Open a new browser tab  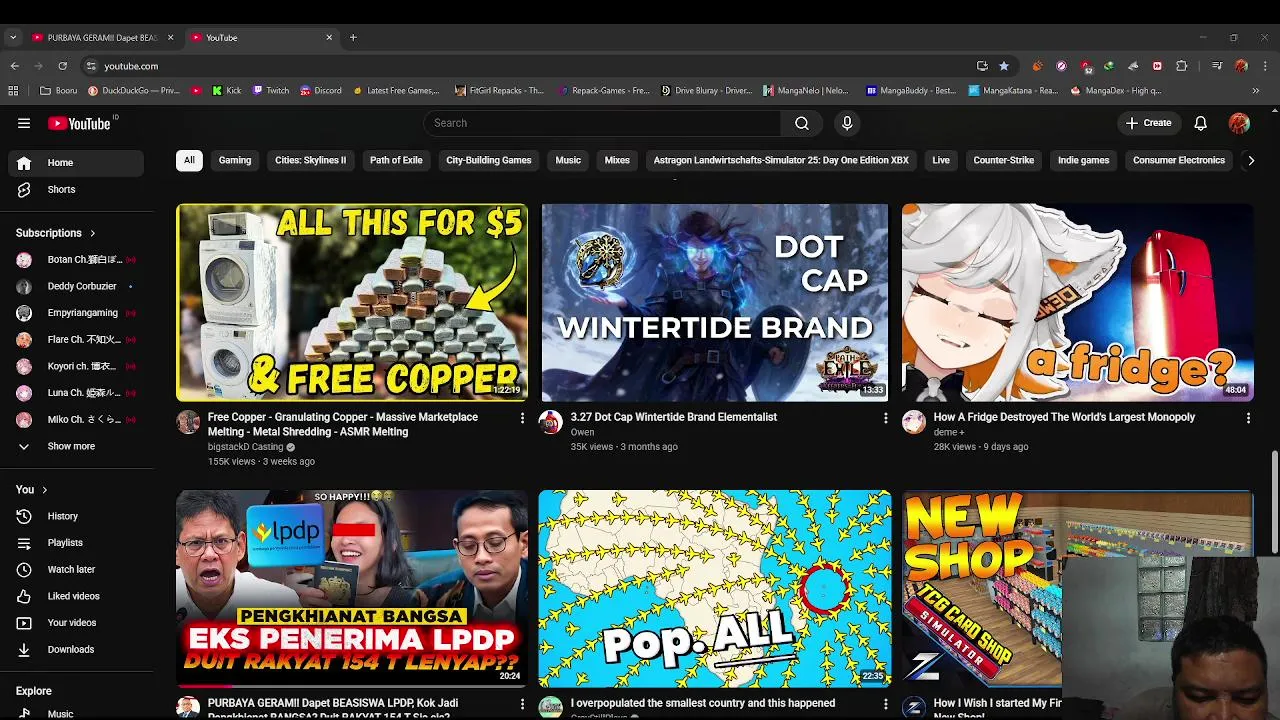coord(353,38)
